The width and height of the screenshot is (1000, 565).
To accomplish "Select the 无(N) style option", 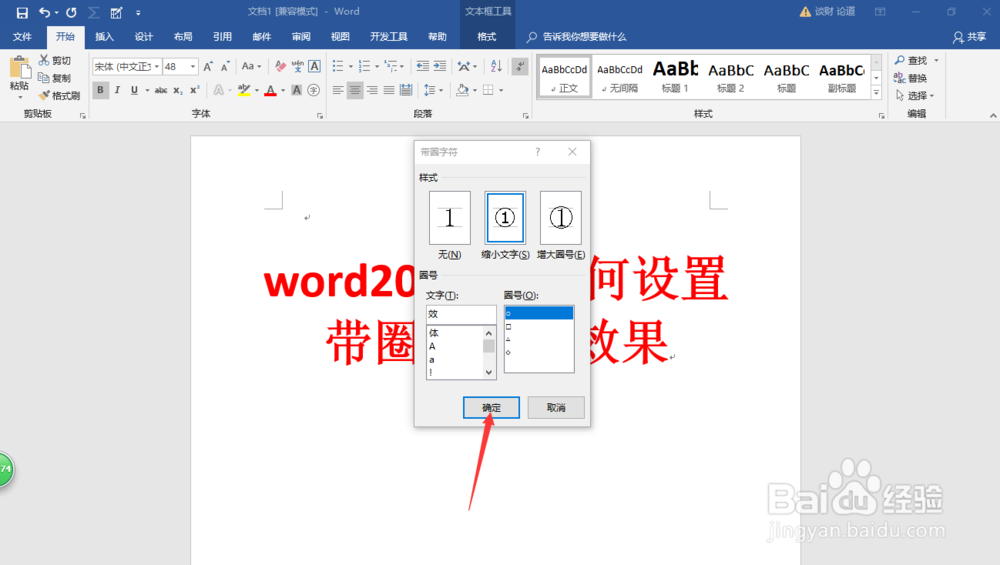I will pyautogui.click(x=450, y=218).
